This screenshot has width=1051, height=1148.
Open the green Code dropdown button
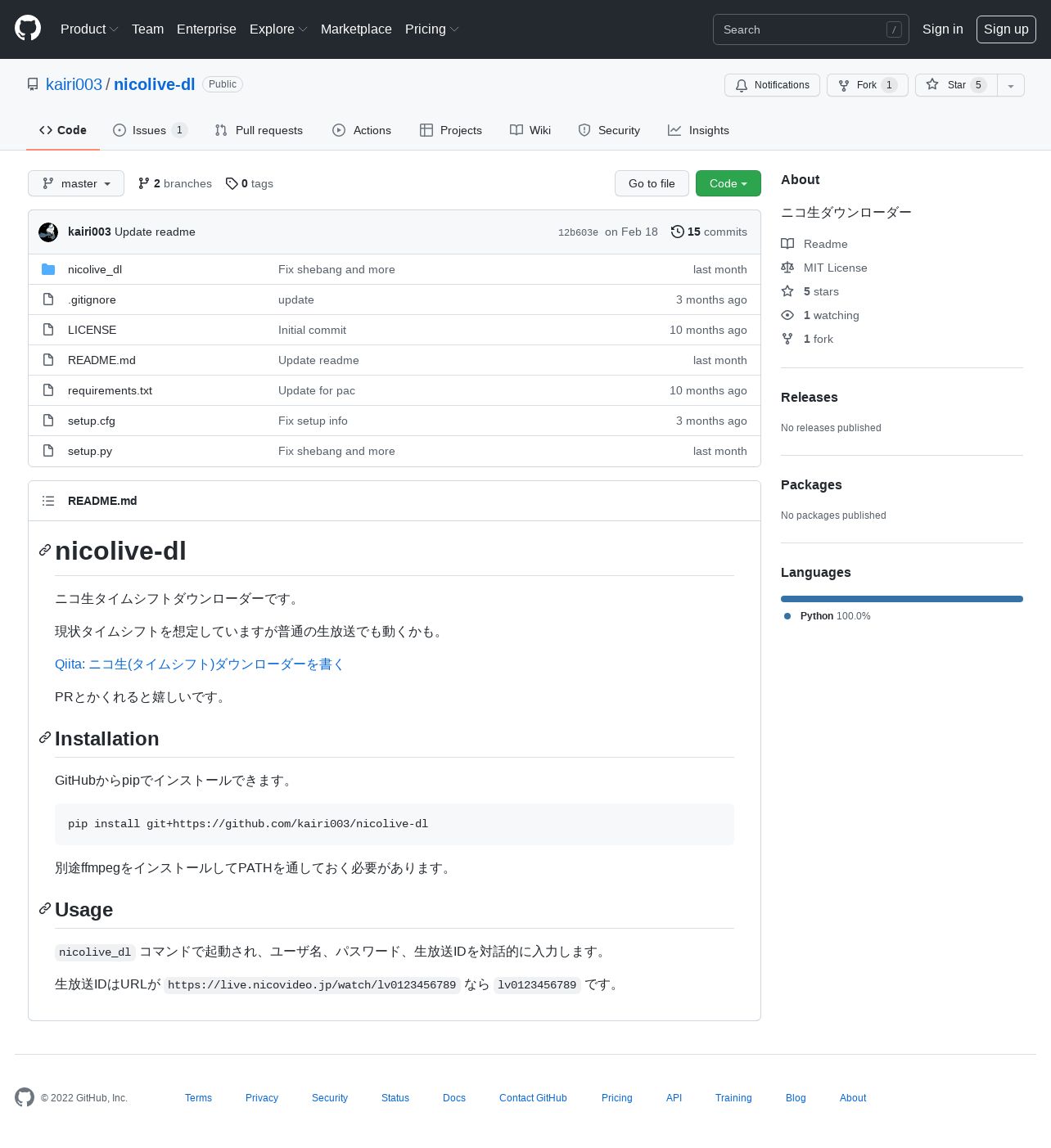728,183
